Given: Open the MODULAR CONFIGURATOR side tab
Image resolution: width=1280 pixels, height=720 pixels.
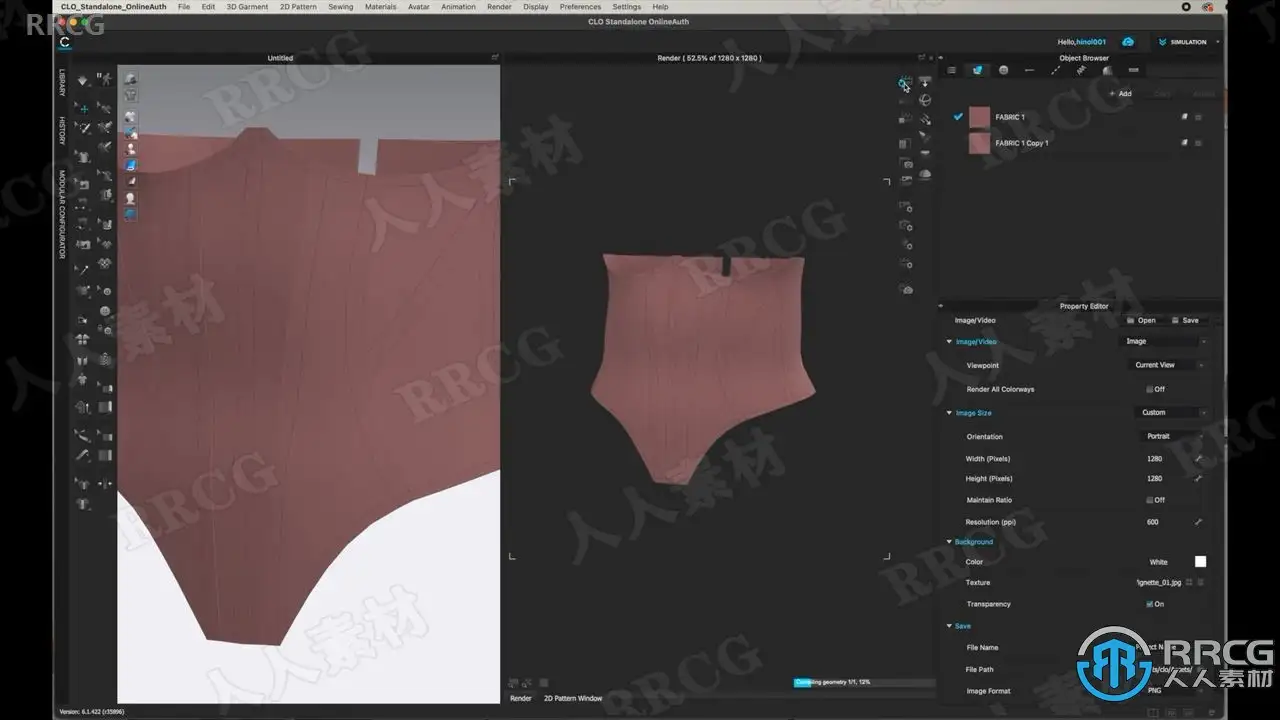Looking at the screenshot, I should (x=62, y=214).
